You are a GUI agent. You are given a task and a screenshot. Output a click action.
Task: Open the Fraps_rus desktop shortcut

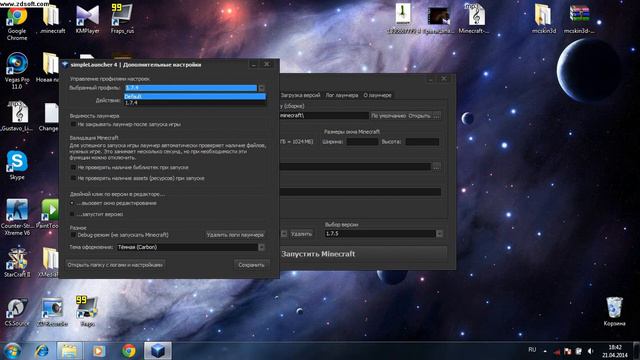(x=122, y=19)
